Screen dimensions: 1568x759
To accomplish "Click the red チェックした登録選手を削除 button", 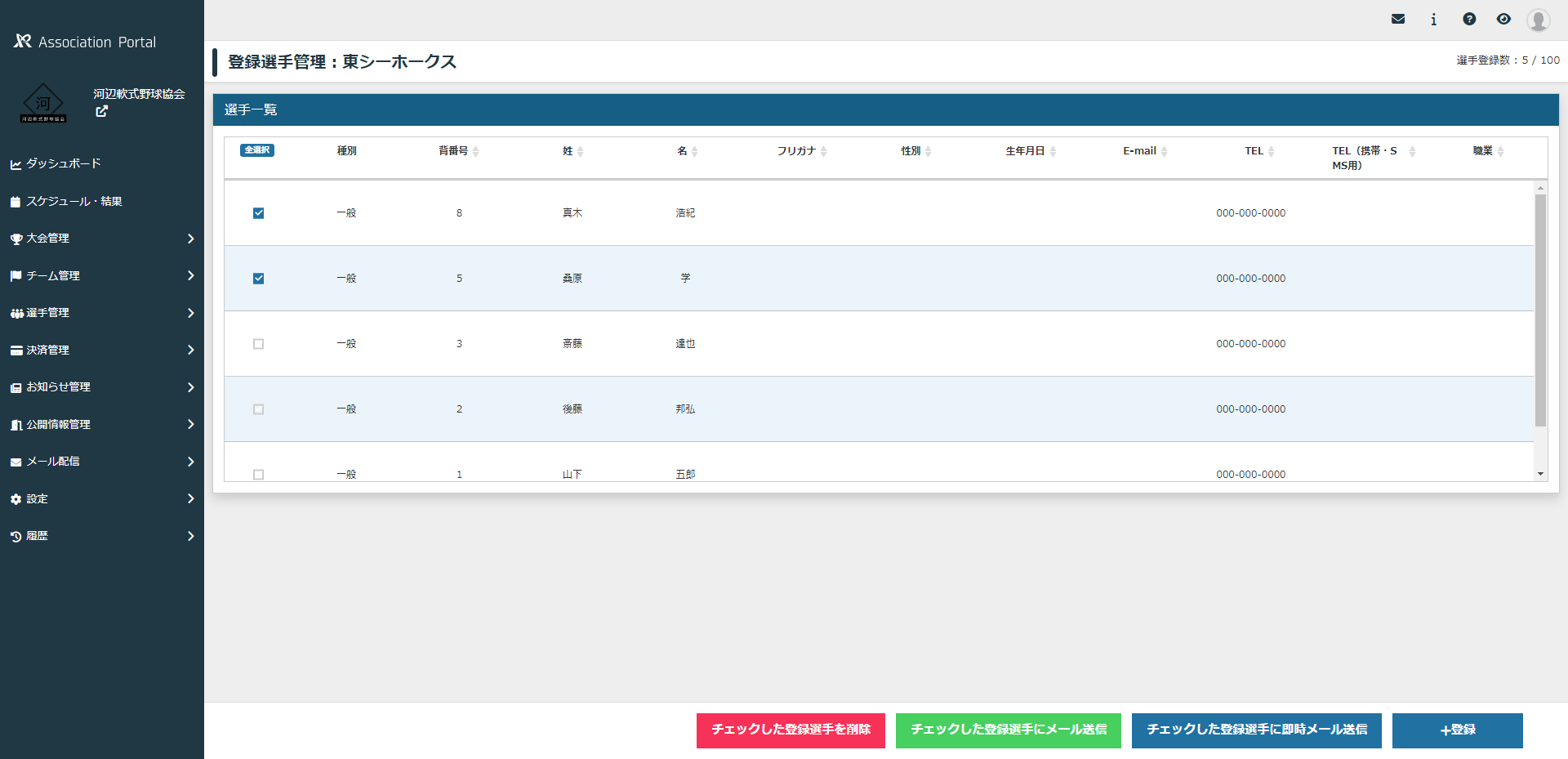I will pyautogui.click(x=791, y=730).
